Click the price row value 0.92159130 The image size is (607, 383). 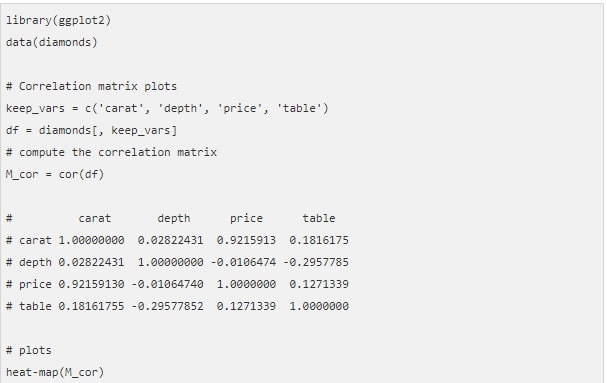click(x=91, y=284)
